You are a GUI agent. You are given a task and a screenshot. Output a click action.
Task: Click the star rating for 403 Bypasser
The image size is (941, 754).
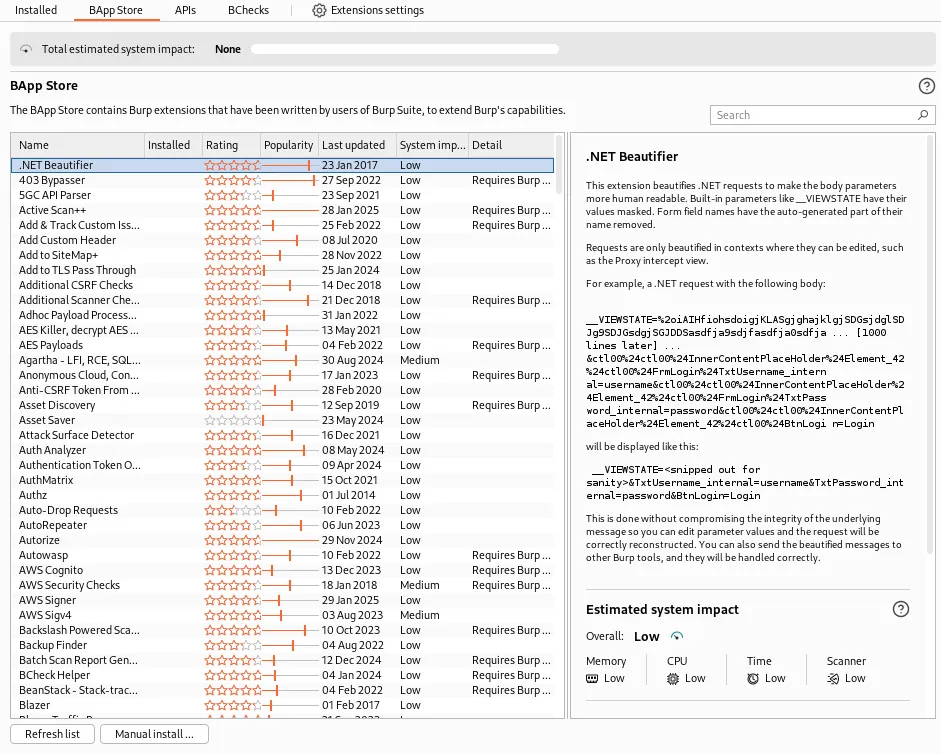[233, 180]
